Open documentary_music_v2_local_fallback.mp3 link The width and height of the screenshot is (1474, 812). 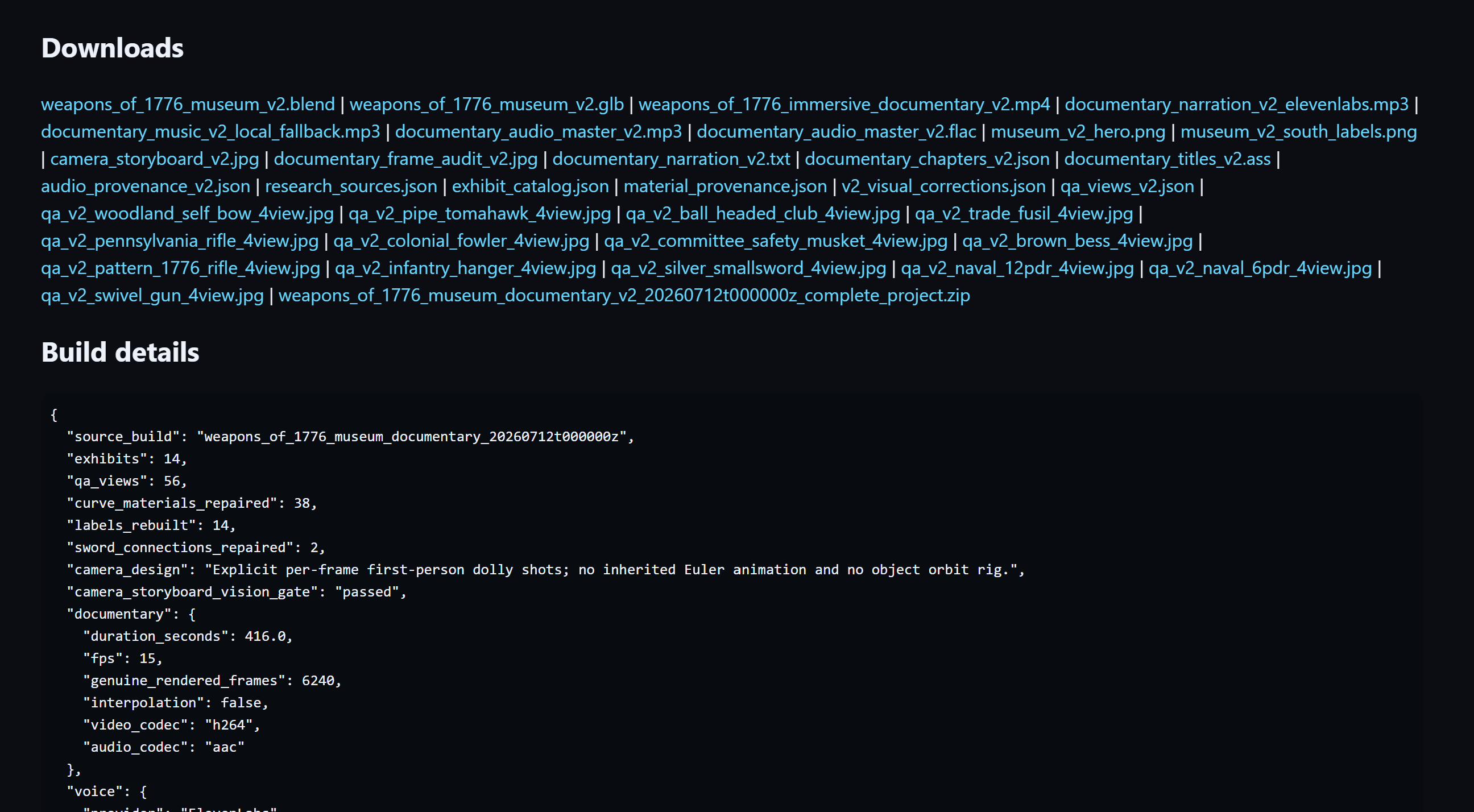tap(210, 131)
